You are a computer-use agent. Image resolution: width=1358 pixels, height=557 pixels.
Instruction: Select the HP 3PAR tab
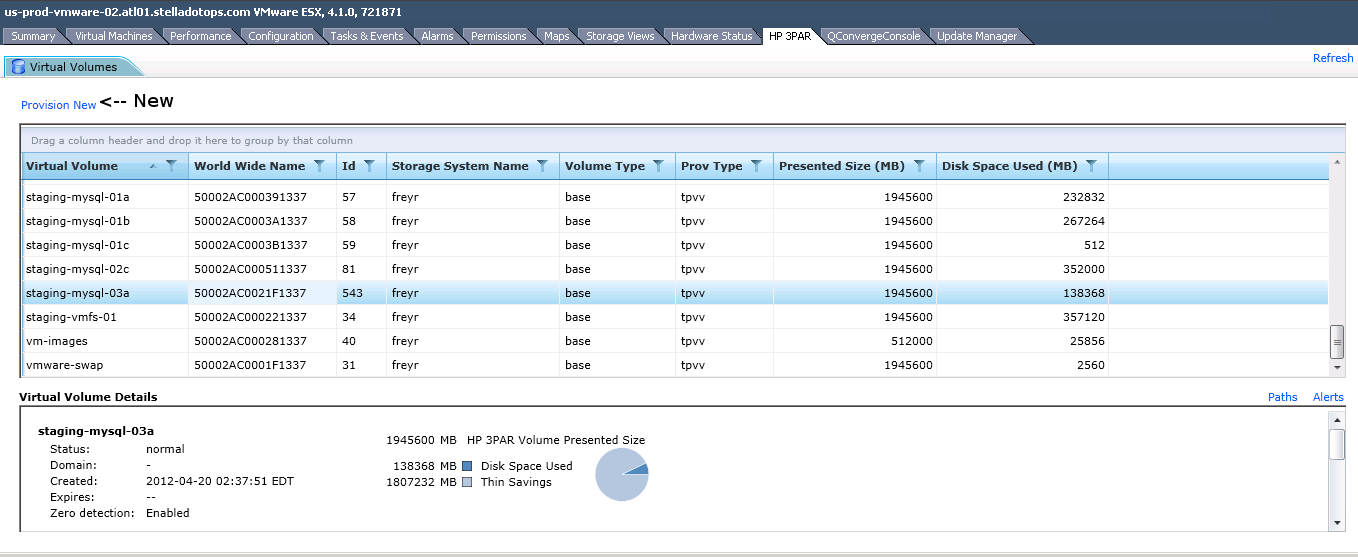pyautogui.click(x=789, y=36)
